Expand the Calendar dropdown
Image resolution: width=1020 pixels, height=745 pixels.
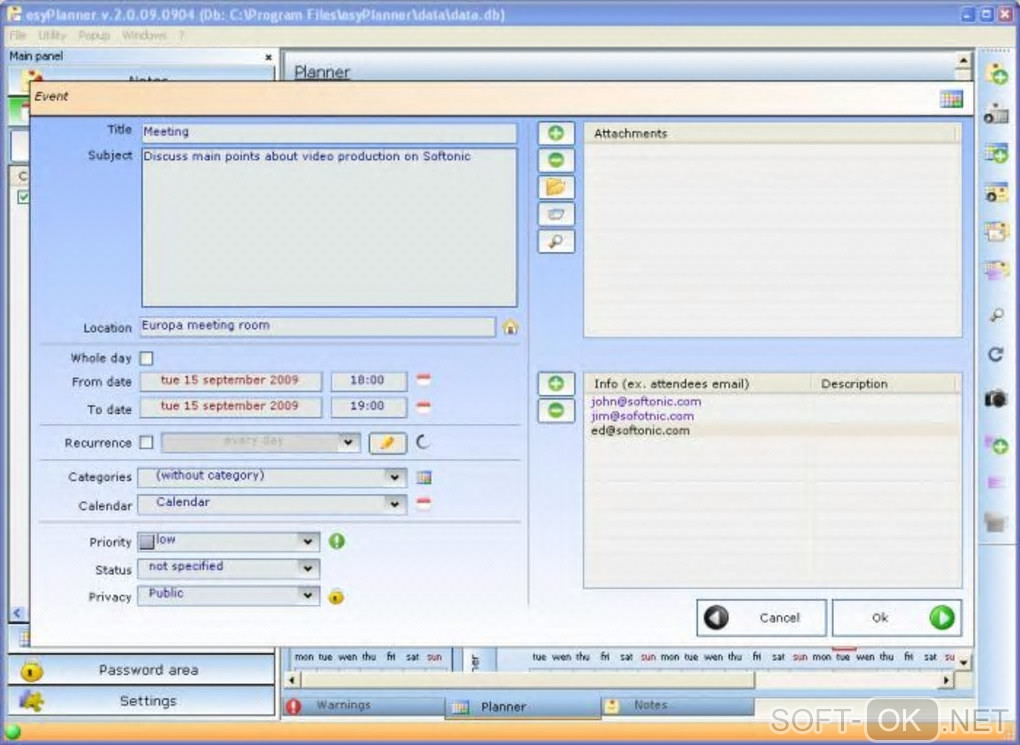tap(394, 504)
